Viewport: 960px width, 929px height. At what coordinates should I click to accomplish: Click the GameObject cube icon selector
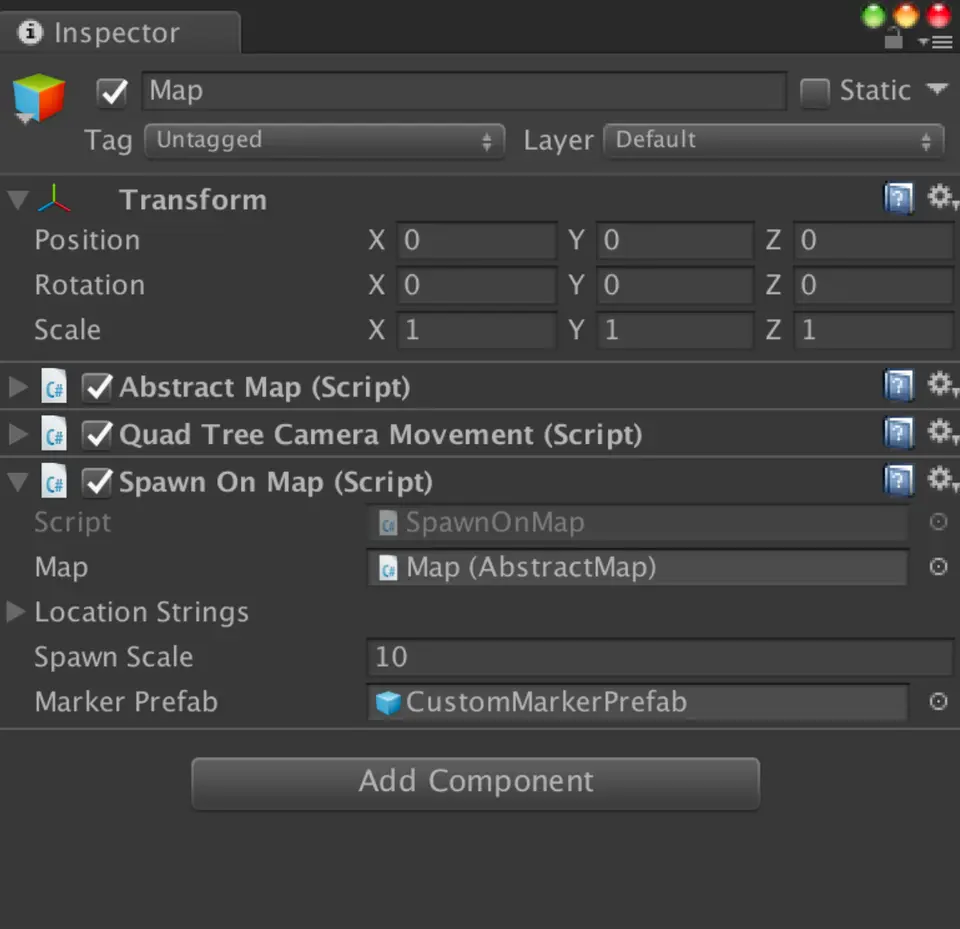click(x=38, y=98)
